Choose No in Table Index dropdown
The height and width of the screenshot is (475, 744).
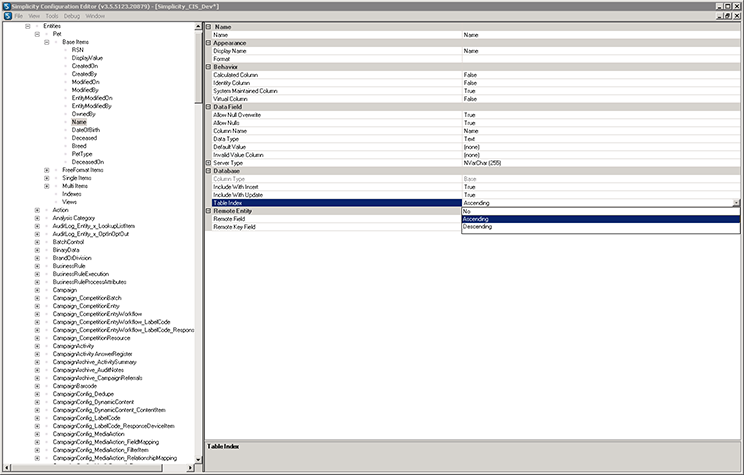(x=601, y=212)
